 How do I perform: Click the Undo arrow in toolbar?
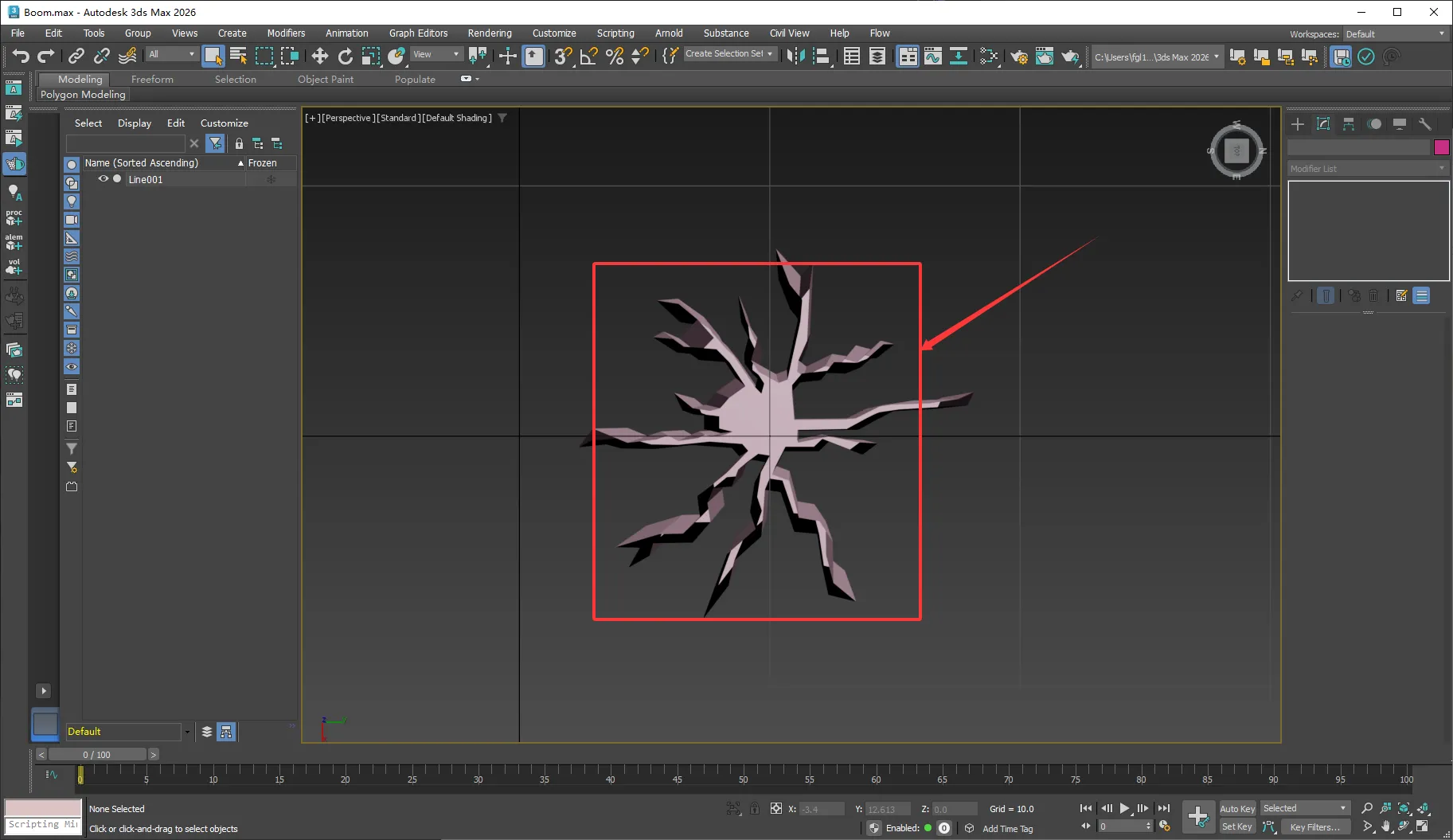pyautogui.click(x=21, y=56)
